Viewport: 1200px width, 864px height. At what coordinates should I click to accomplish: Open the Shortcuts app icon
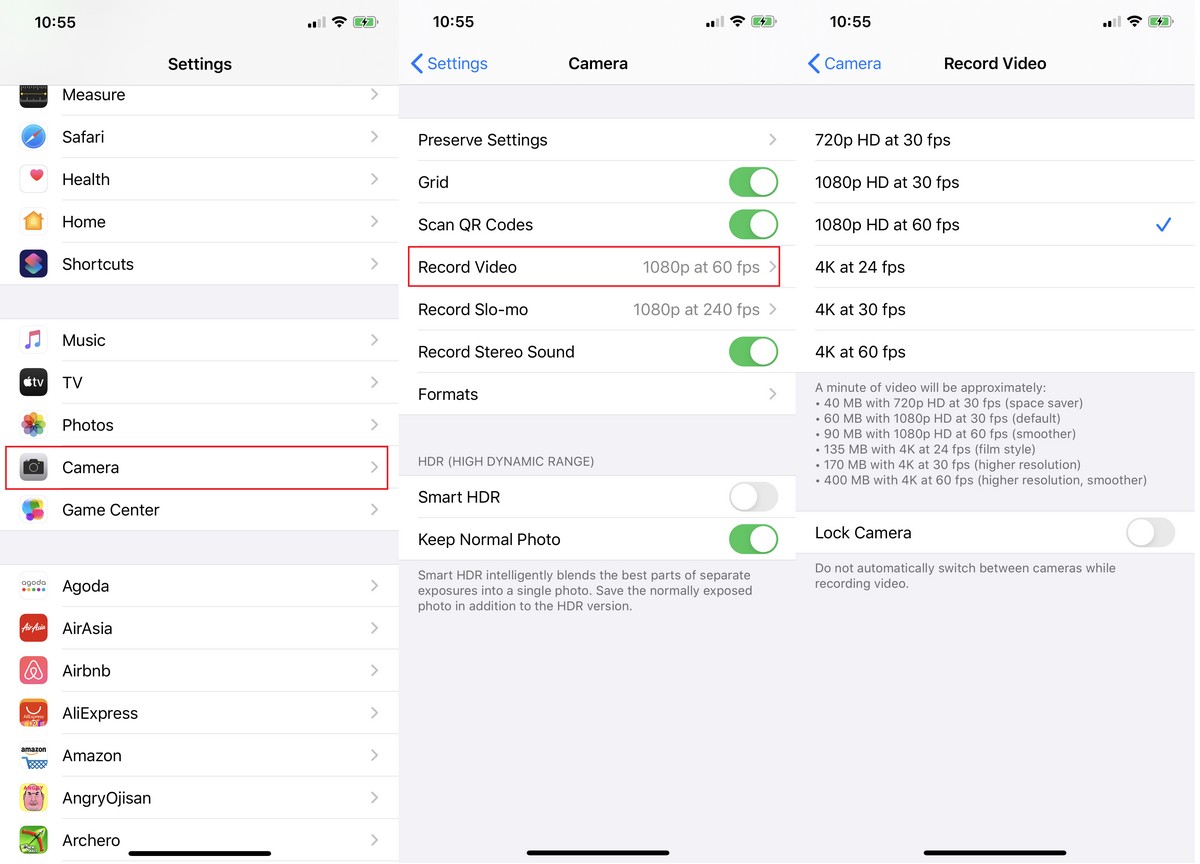(34, 264)
